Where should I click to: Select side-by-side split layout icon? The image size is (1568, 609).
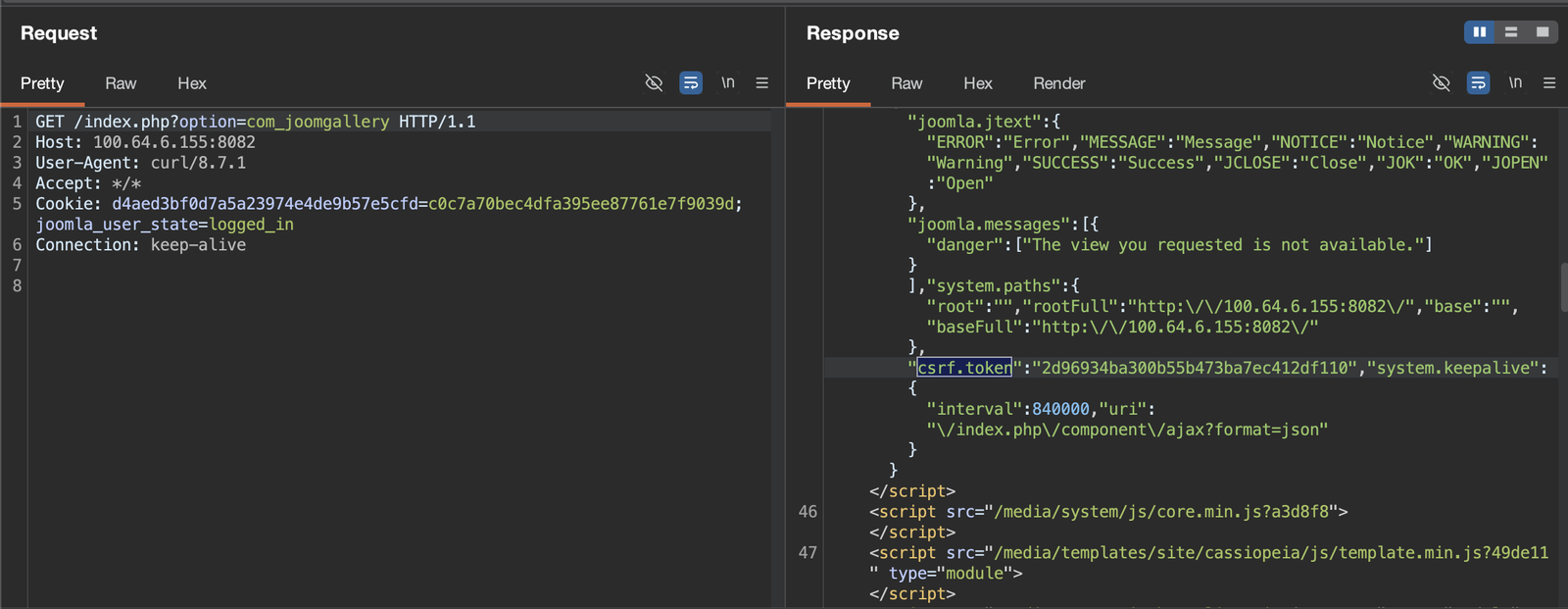(1480, 32)
